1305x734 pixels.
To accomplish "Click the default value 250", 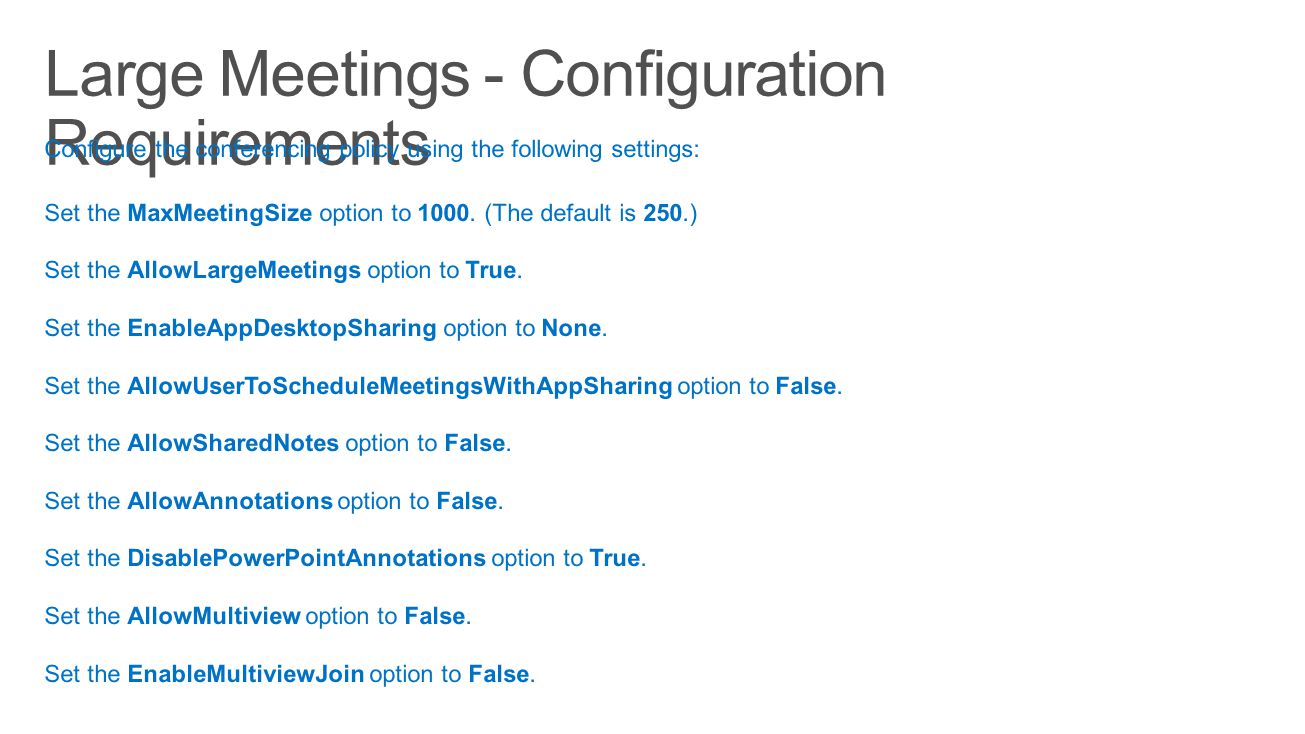I will coord(662,213).
